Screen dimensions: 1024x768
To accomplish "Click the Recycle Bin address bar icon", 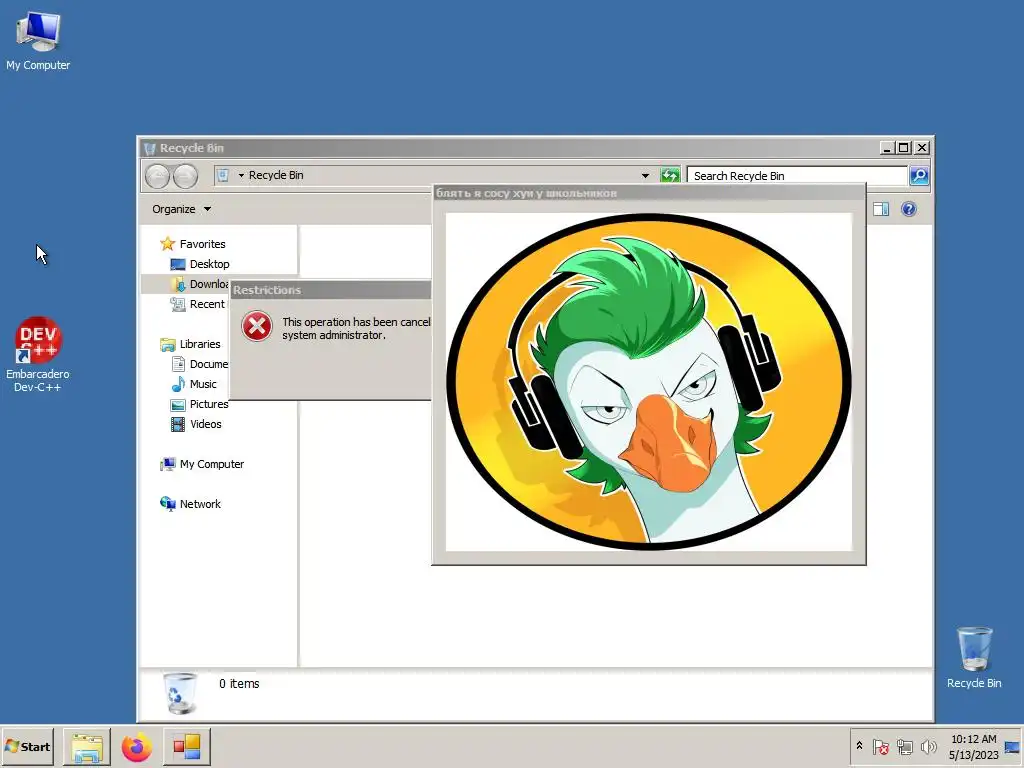I will coord(223,175).
